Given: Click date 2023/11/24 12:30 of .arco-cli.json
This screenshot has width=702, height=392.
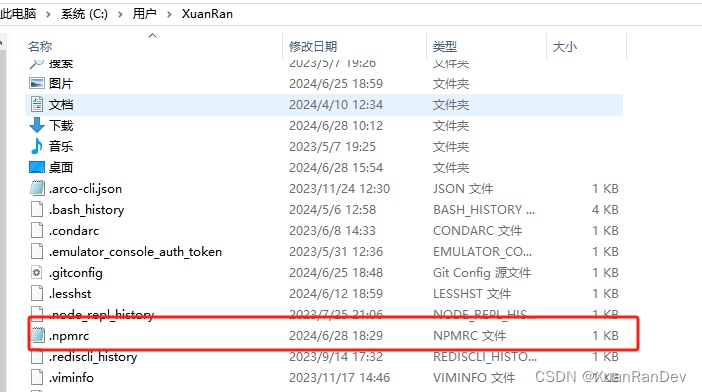Looking at the screenshot, I should pos(339,188).
